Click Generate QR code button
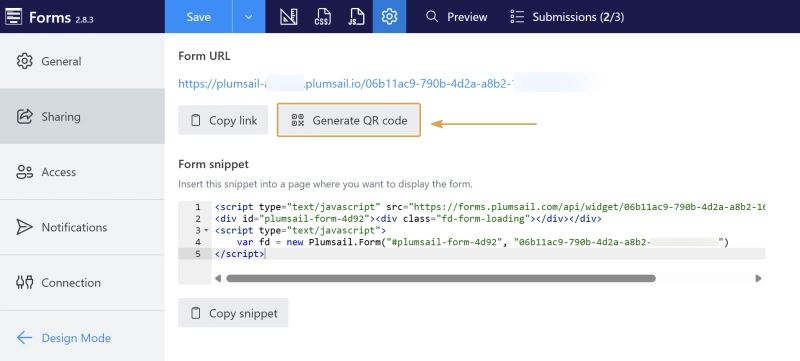The height and width of the screenshot is (361, 800). coord(349,120)
